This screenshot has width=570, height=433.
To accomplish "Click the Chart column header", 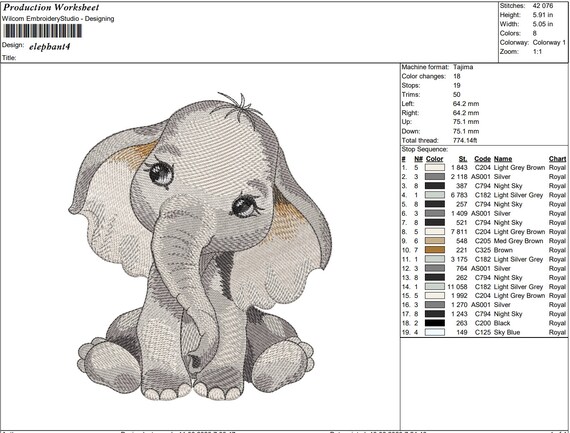I will click(x=557, y=159).
